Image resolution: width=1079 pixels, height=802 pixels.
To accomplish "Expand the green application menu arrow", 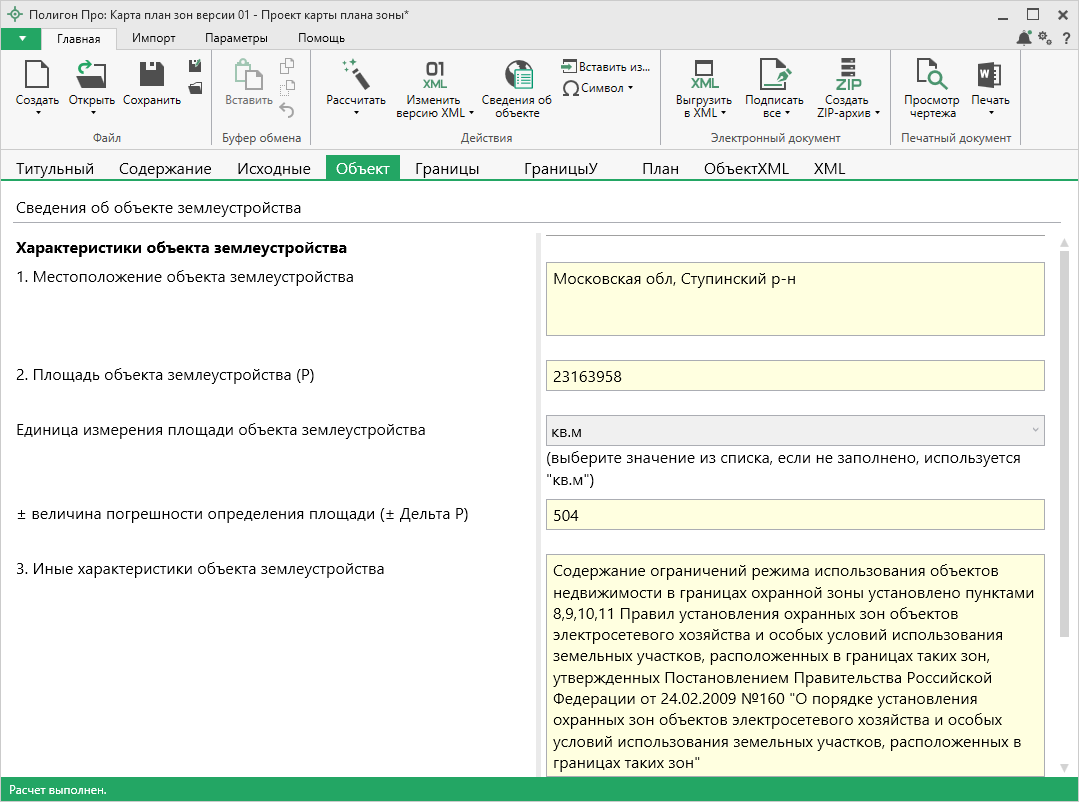I will coord(21,38).
